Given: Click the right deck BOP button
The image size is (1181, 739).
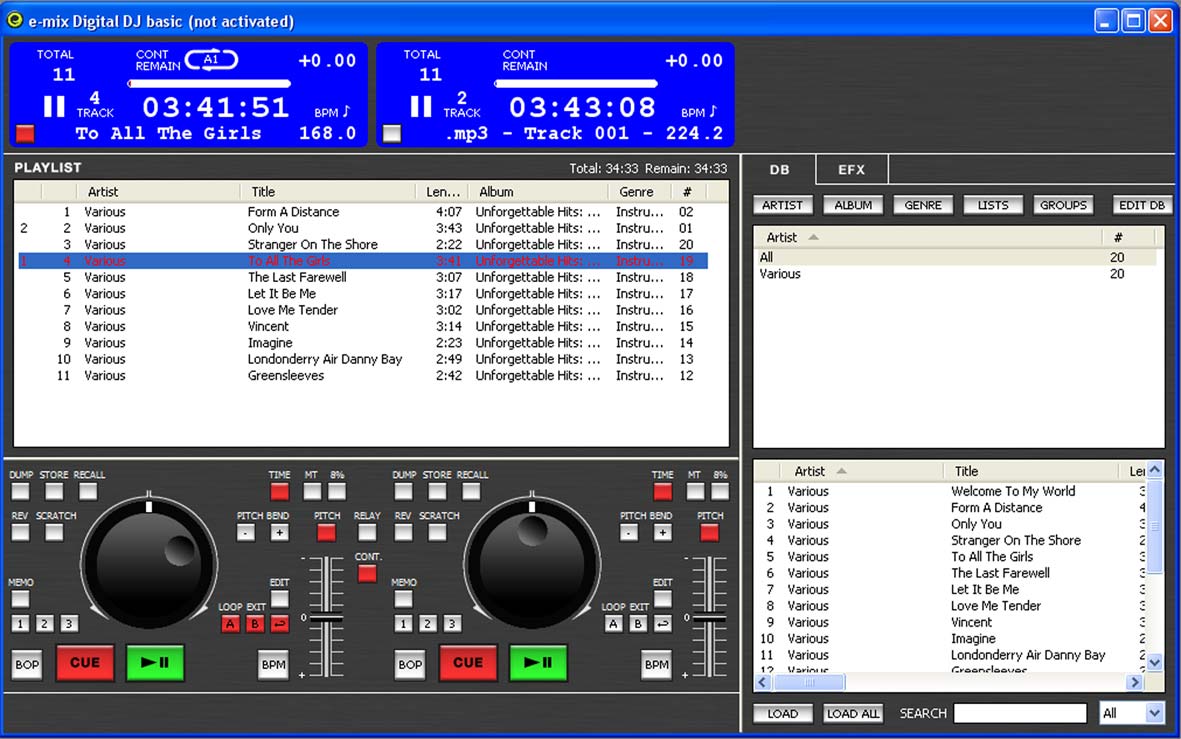Looking at the screenshot, I should pos(410,664).
